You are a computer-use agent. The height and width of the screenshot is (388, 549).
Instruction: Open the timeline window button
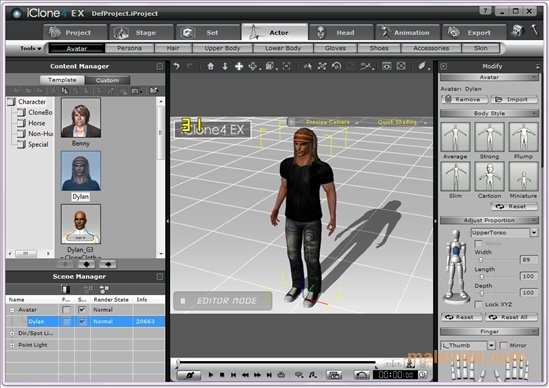[x=334, y=375]
